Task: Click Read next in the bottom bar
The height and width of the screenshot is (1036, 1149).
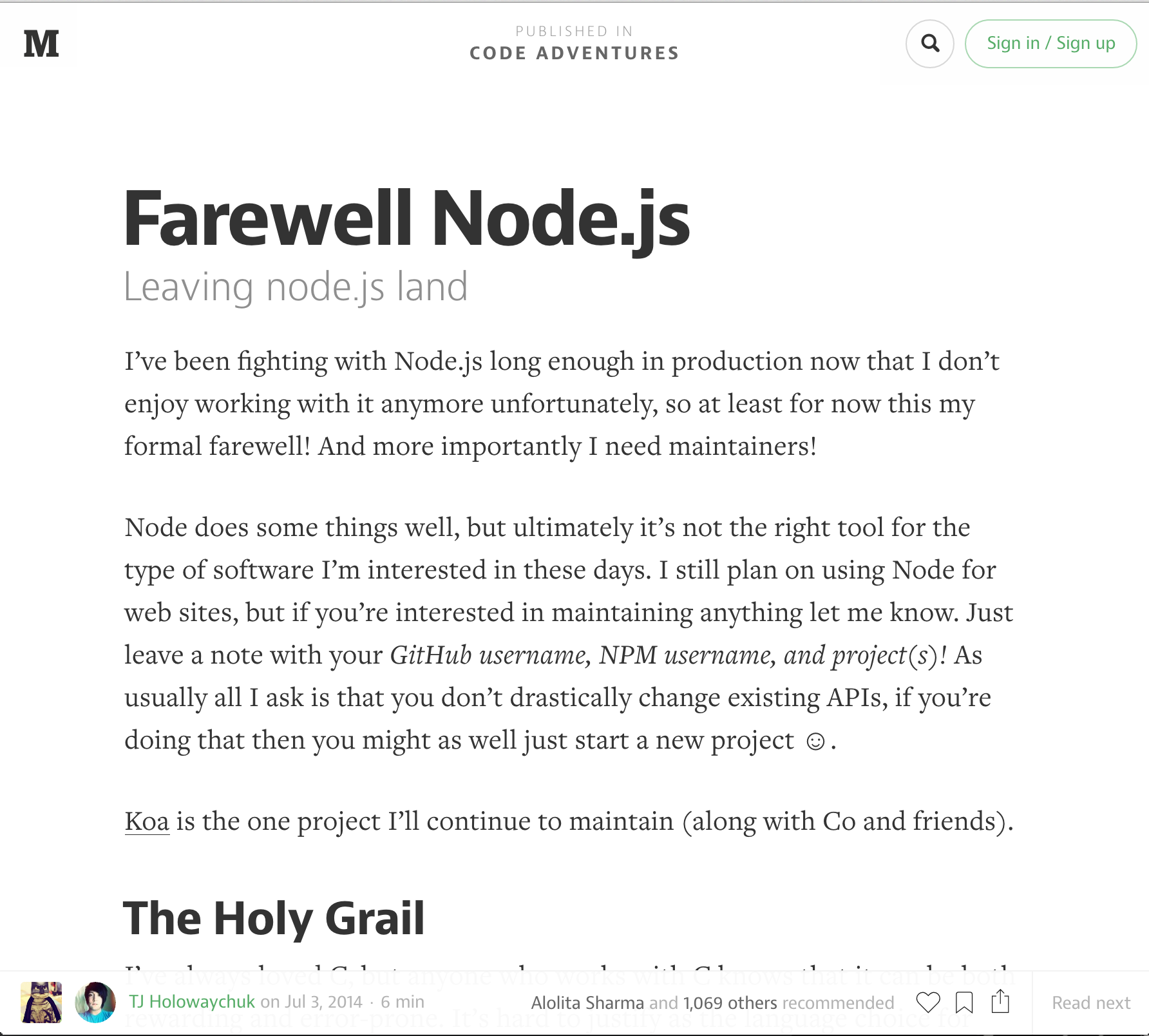Action: click(1091, 1002)
